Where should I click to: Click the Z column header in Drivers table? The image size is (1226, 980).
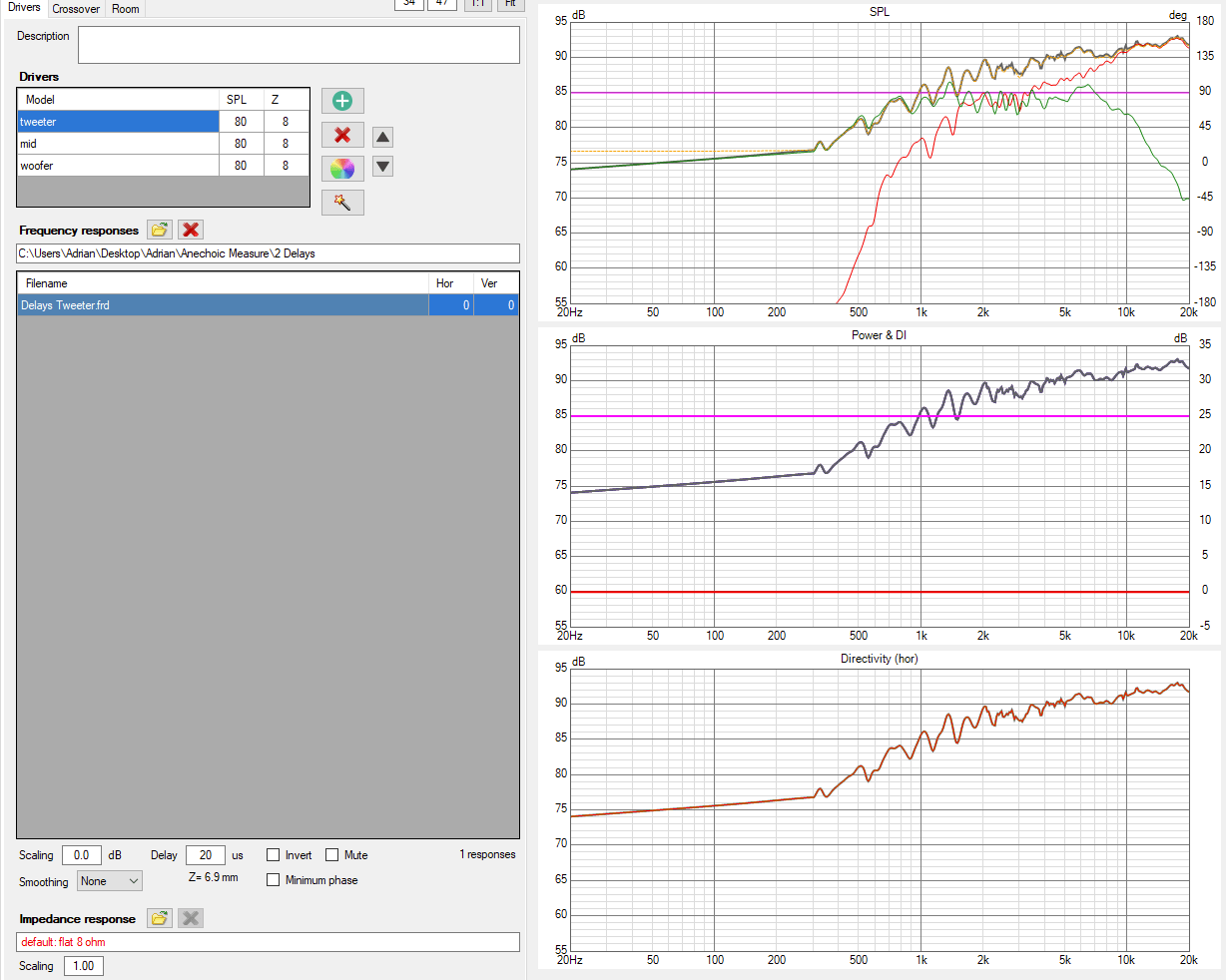coord(287,100)
